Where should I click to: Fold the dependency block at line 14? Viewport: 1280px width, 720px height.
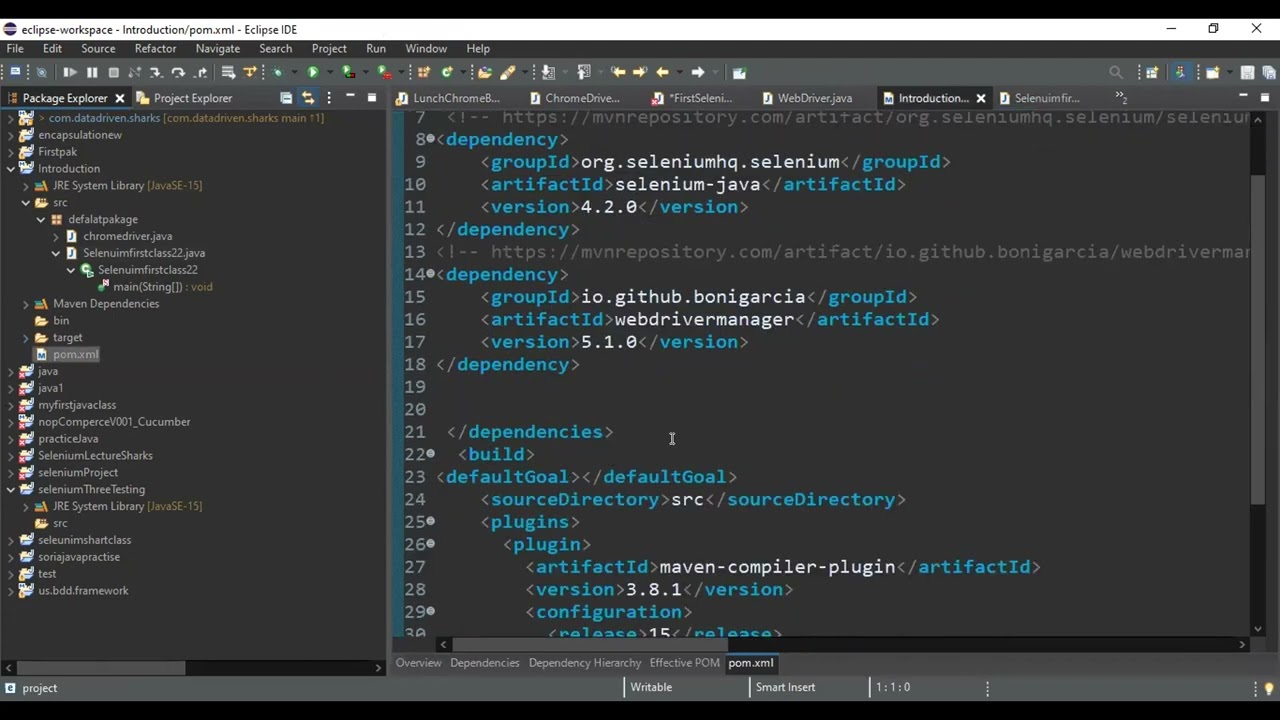[431, 274]
